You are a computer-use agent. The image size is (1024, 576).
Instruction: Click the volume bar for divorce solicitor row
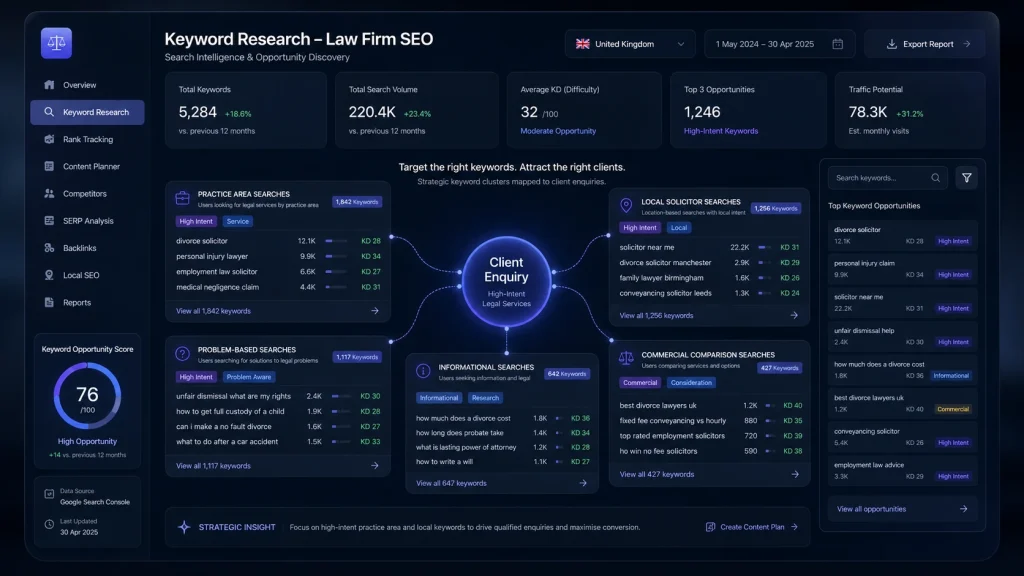point(336,241)
